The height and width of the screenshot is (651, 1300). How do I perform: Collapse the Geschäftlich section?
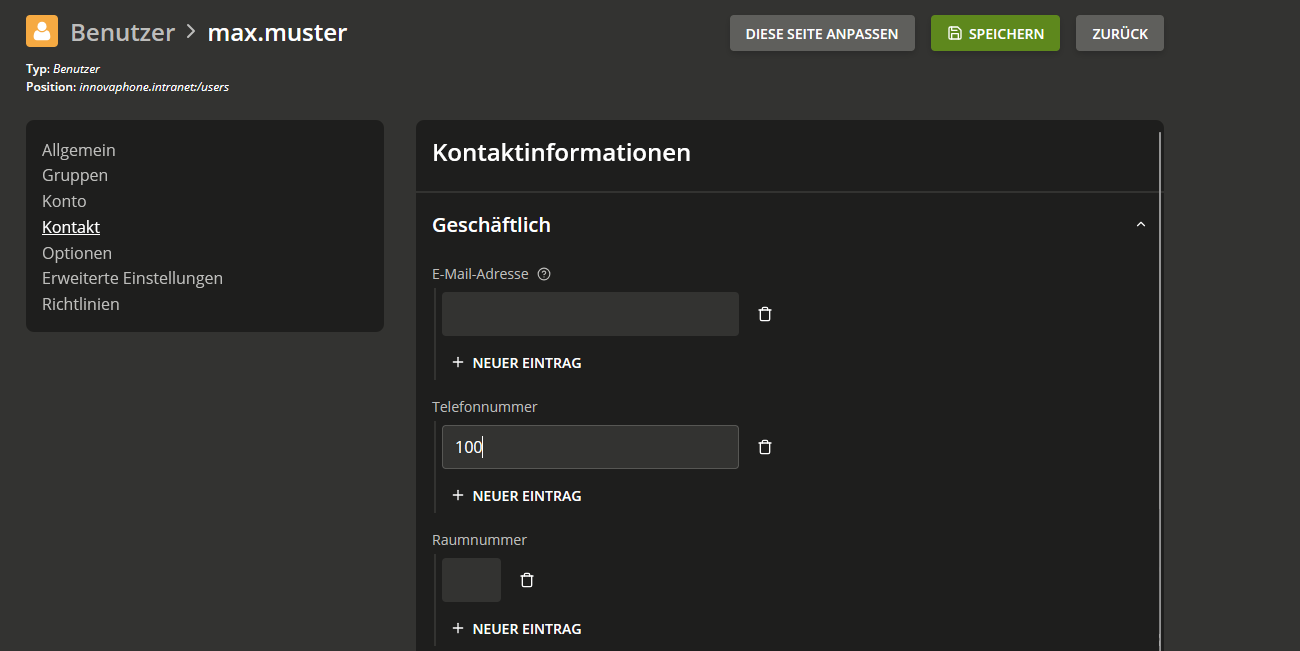tap(1141, 225)
